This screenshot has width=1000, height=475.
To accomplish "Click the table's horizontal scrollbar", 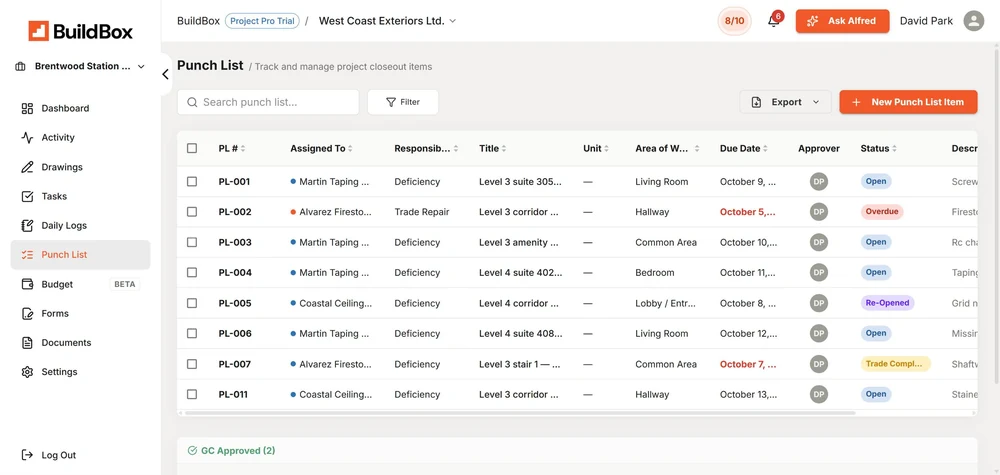I will click(520, 413).
